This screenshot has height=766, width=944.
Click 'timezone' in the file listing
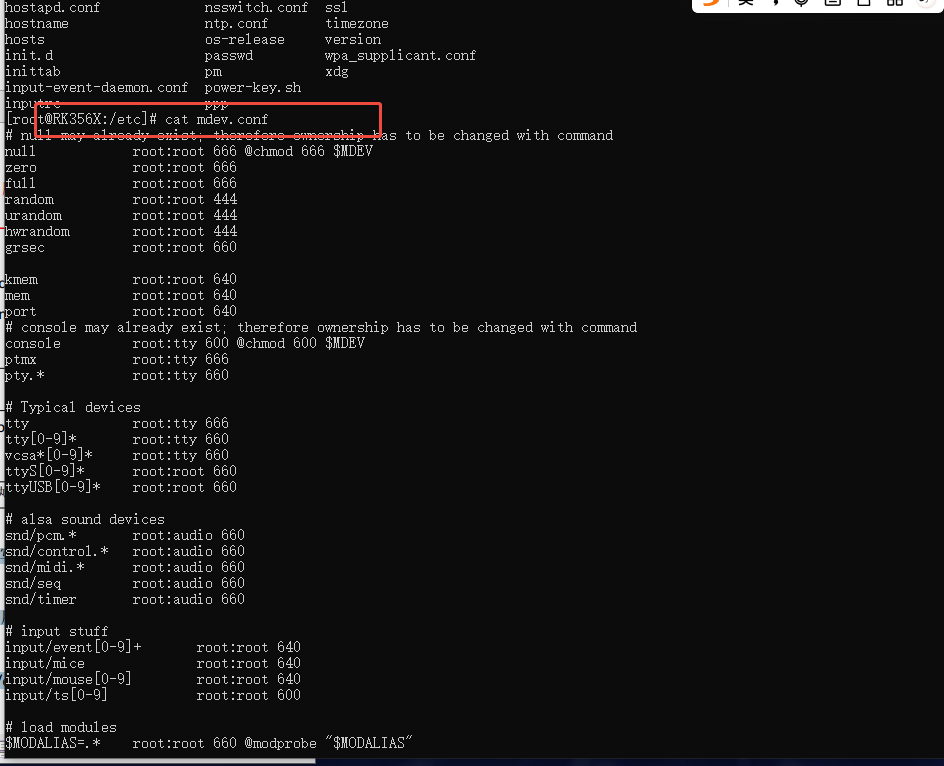(357, 23)
